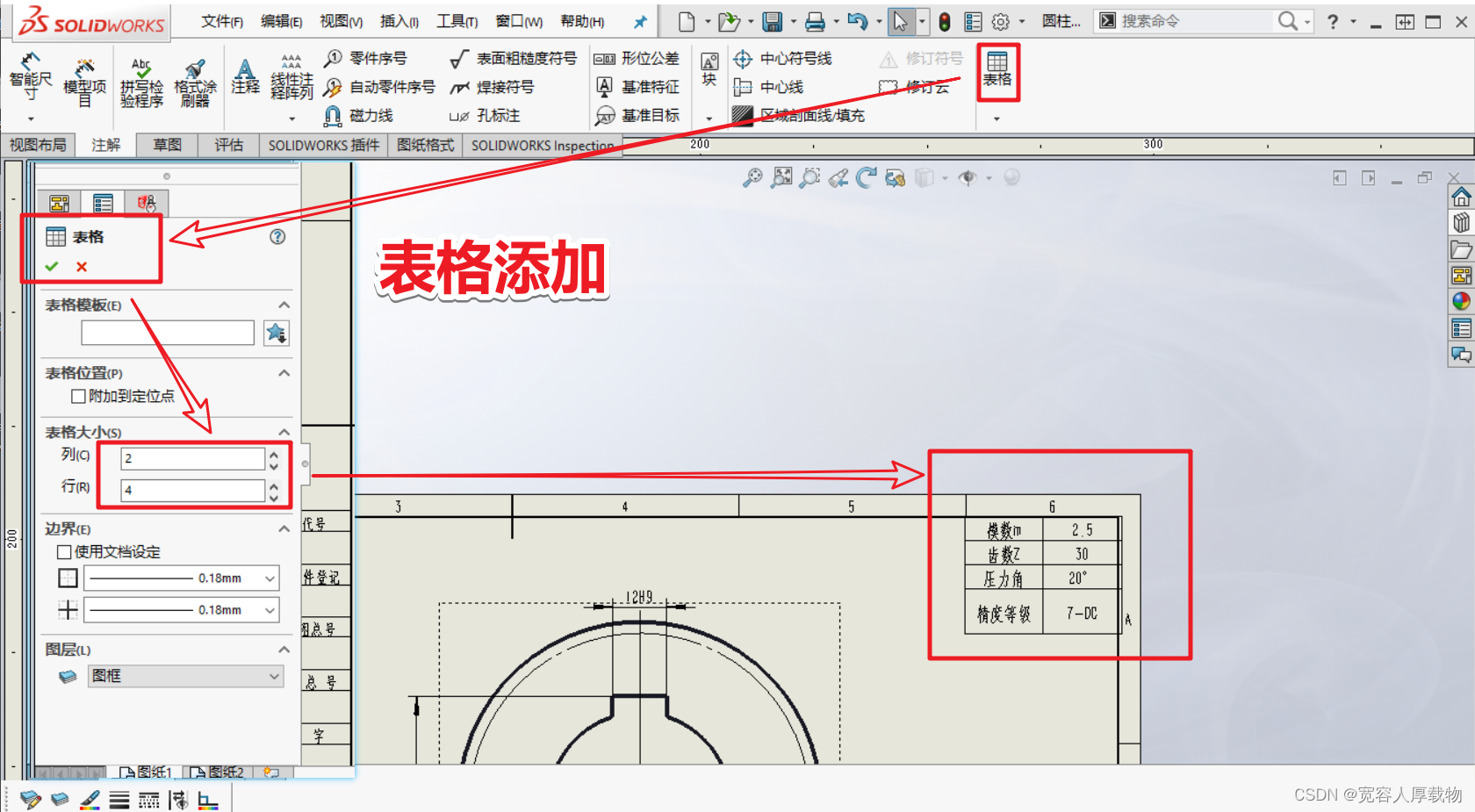Open Appearances color ball in task pane
This screenshot has height=812, width=1475.
pos(1461,301)
